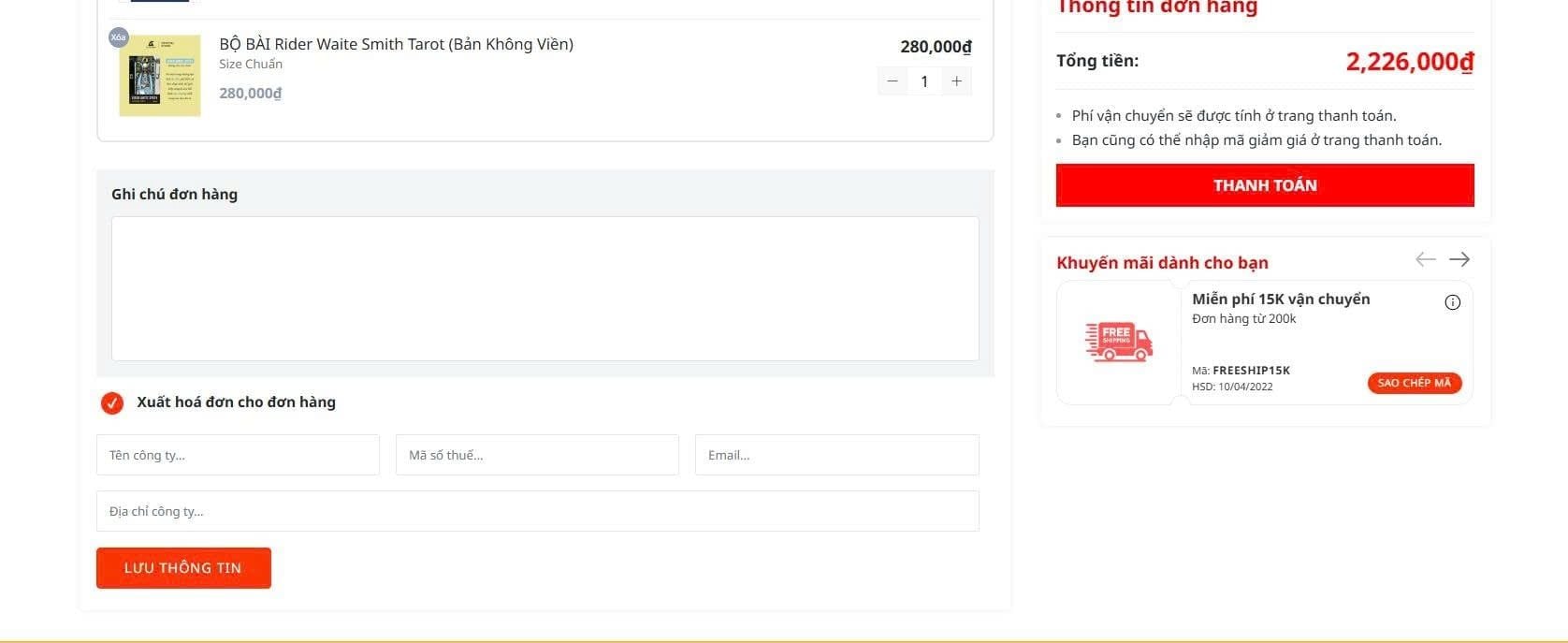Copy the coupon code with SAO CHÉP MÃ
Image resolution: width=1568 pixels, height=643 pixels.
pyautogui.click(x=1414, y=383)
